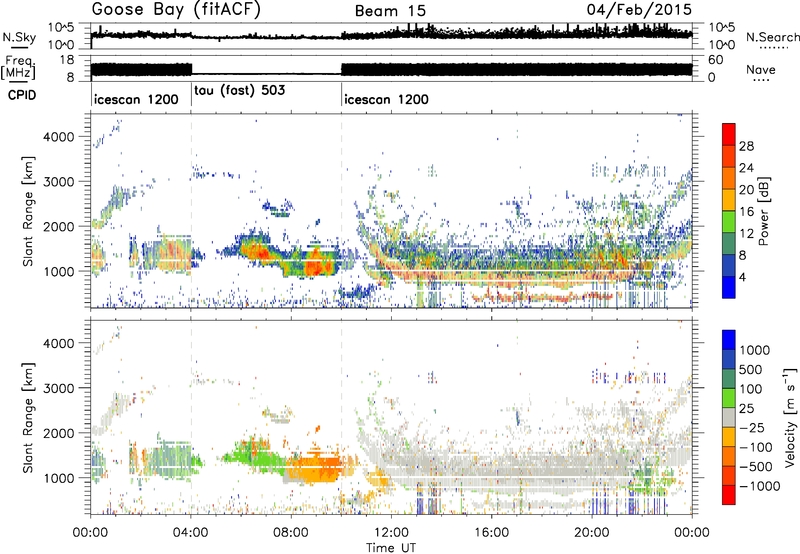
Task: Click the 'Slant Range [km]' label of the velocity panel
Action: (28, 418)
